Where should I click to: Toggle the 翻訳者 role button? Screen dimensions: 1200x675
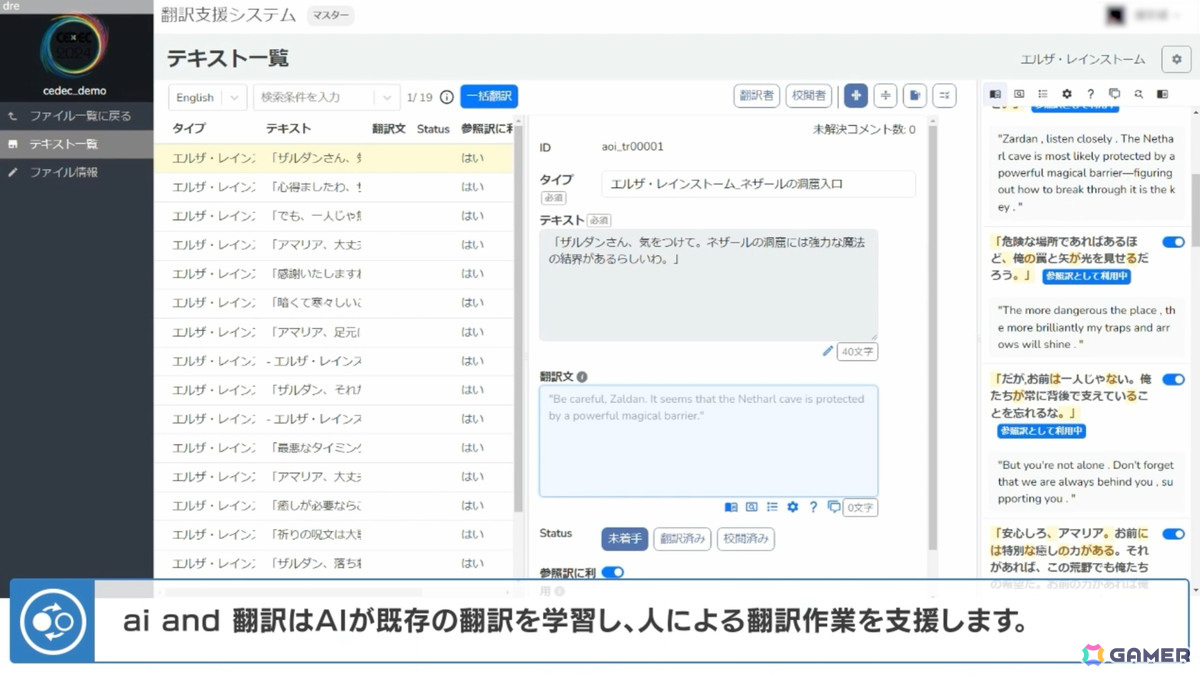[757, 95]
